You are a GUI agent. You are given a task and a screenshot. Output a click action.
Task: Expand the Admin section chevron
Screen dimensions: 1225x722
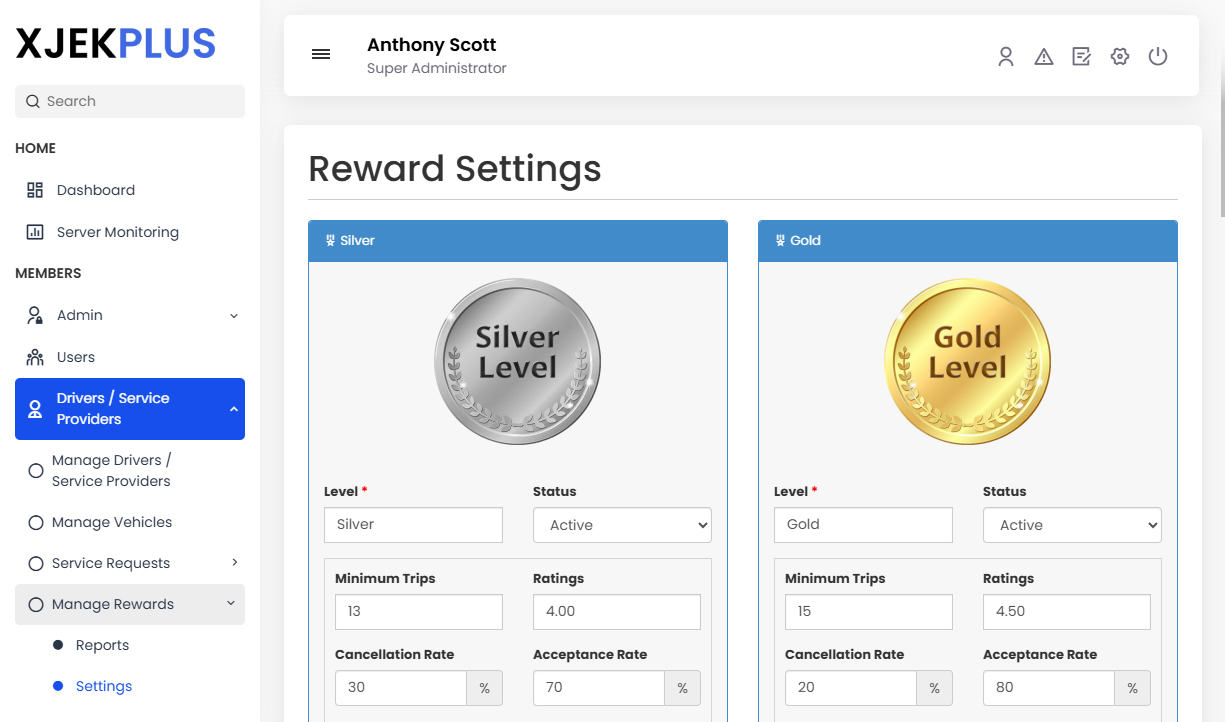[233, 315]
